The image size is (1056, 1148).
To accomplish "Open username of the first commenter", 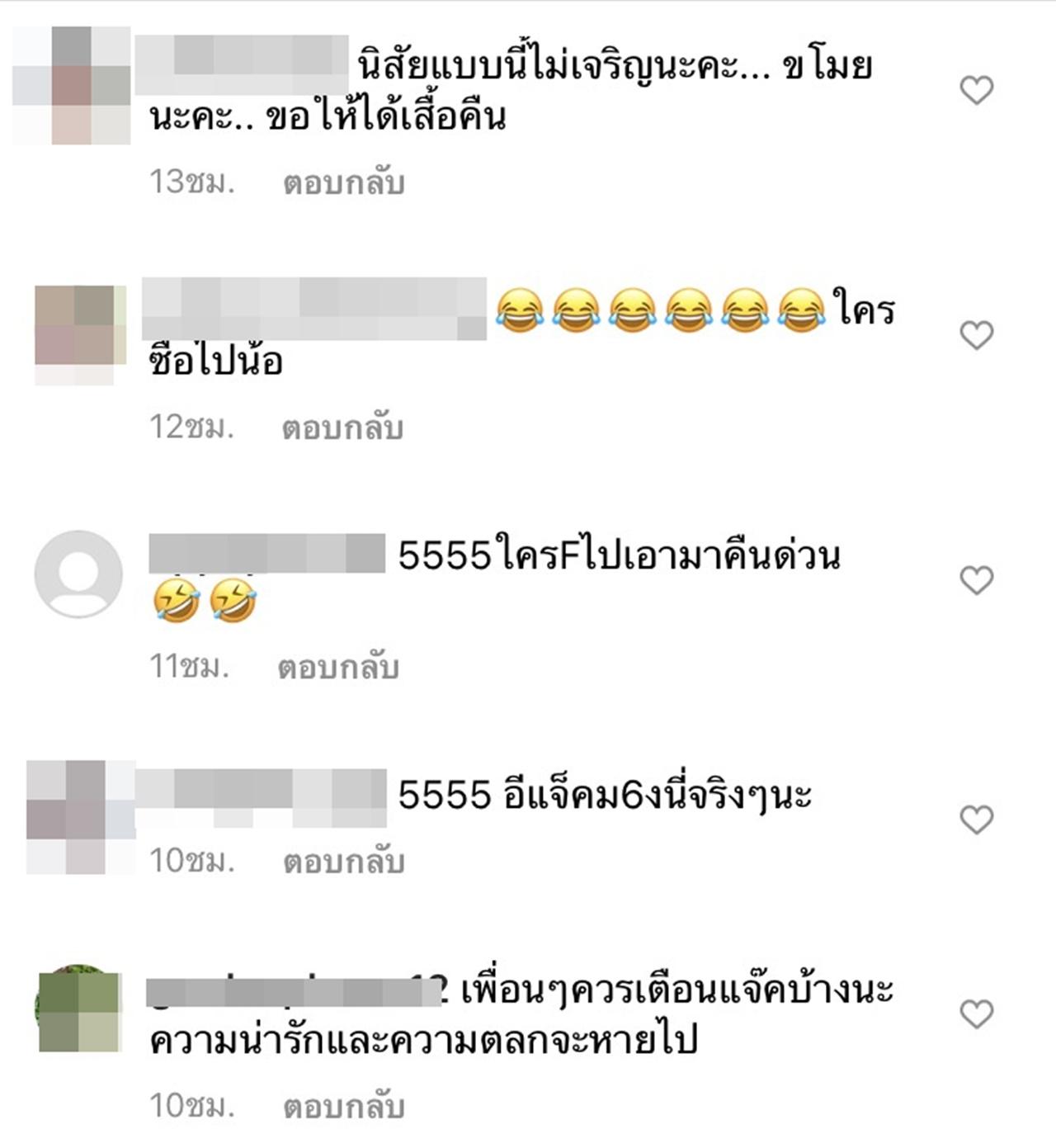I will [x=242, y=65].
